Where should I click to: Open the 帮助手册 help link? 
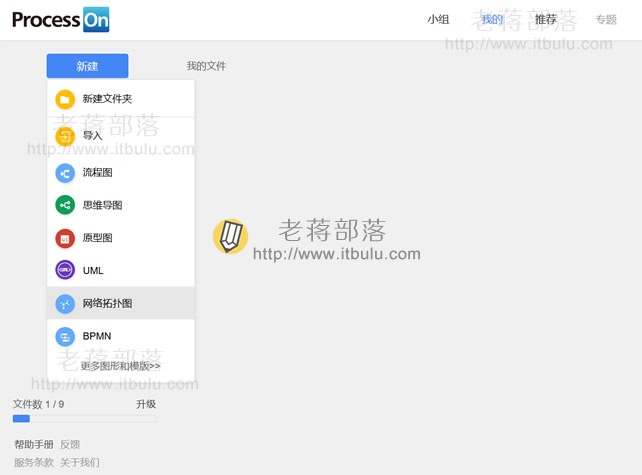(x=34, y=444)
